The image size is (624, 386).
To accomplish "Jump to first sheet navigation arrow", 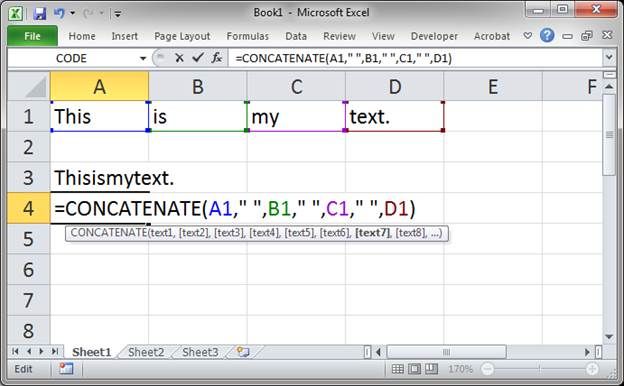I will click(16, 351).
